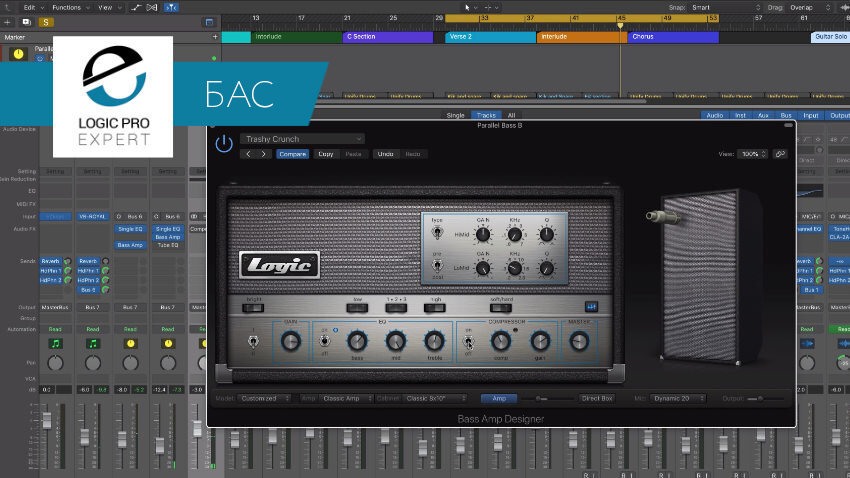This screenshot has width=850, height=478.
Task: Open the Mic Dynamic 20 dropdown
Action: [x=678, y=398]
